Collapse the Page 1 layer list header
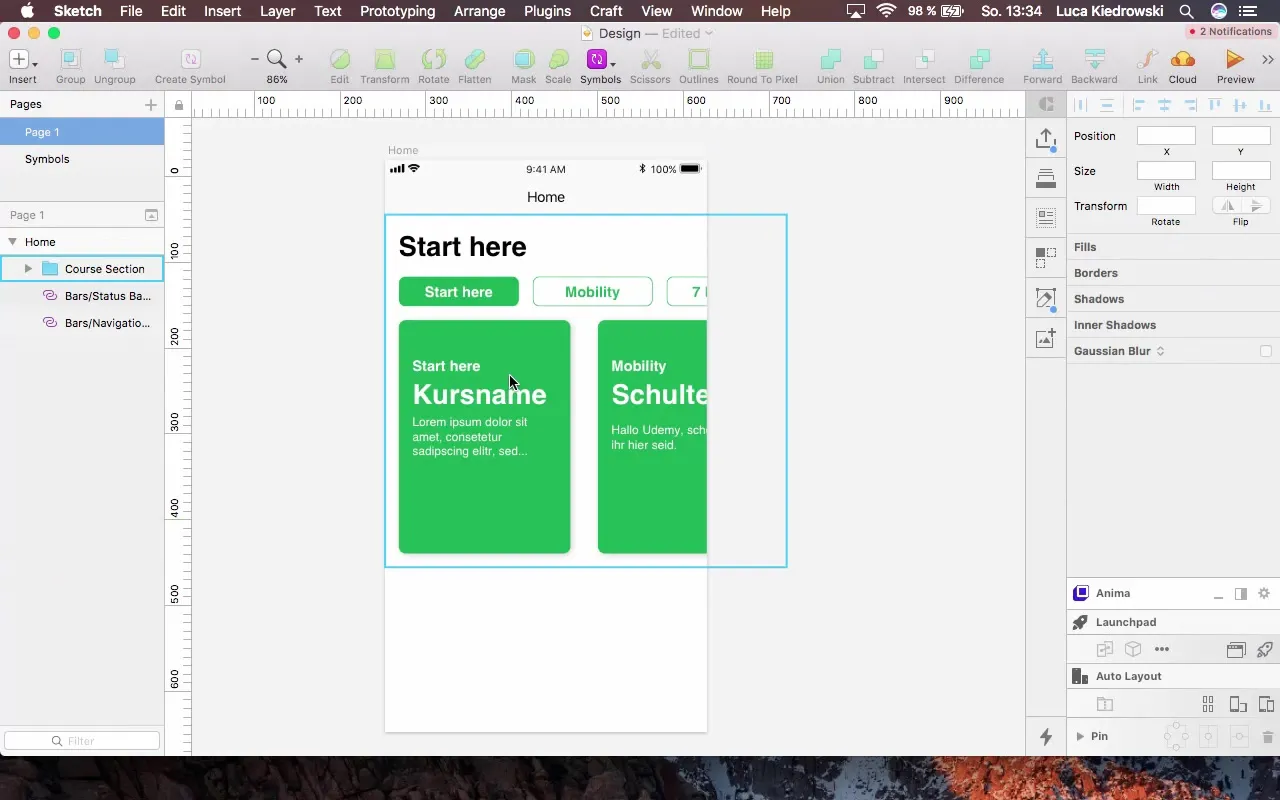 click(x=151, y=215)
